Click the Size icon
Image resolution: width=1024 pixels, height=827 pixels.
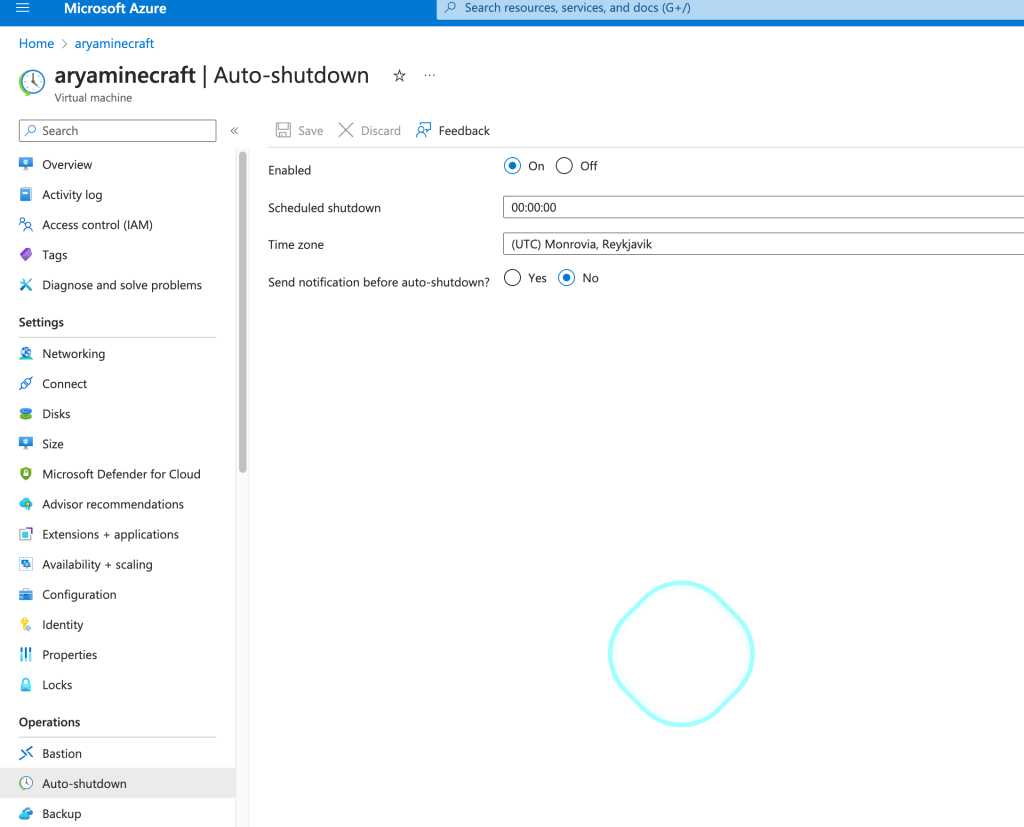click(26, 444)
